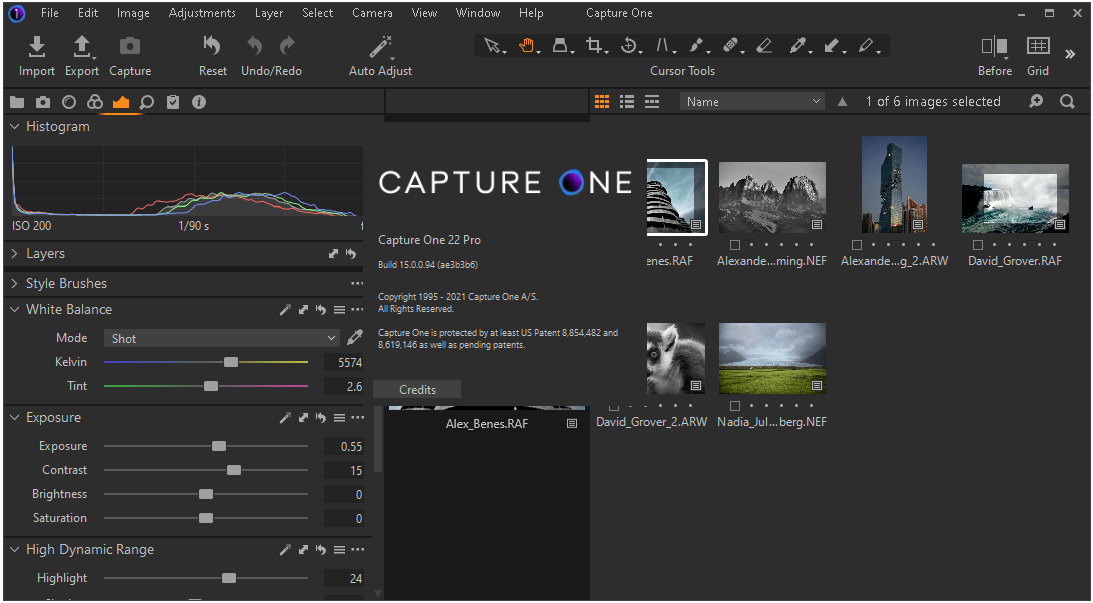Select the Pan hand cursor tool
1093x603 pixels.
pos(526,46)
